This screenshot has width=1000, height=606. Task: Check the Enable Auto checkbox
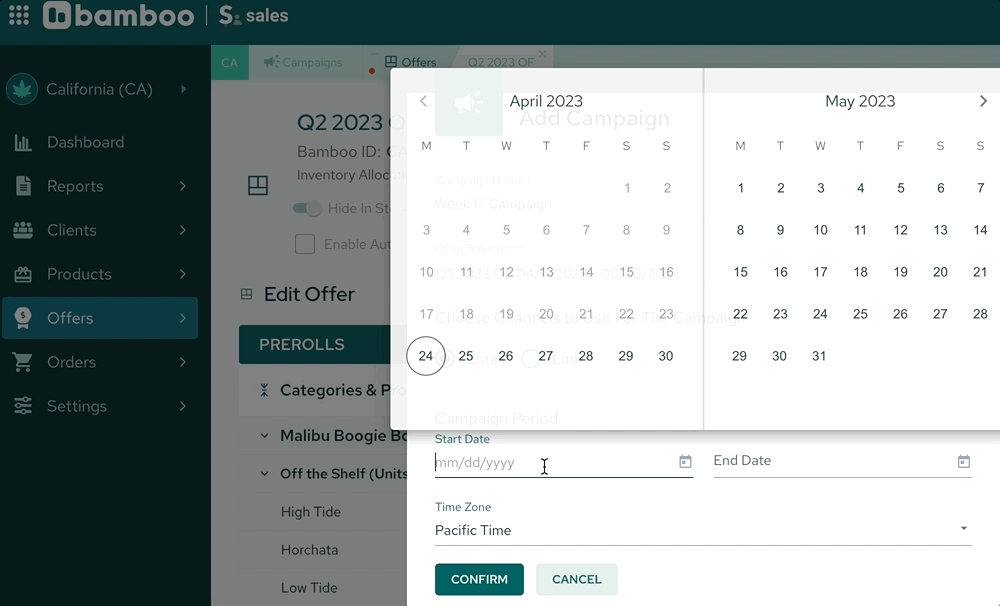point(305,244)
